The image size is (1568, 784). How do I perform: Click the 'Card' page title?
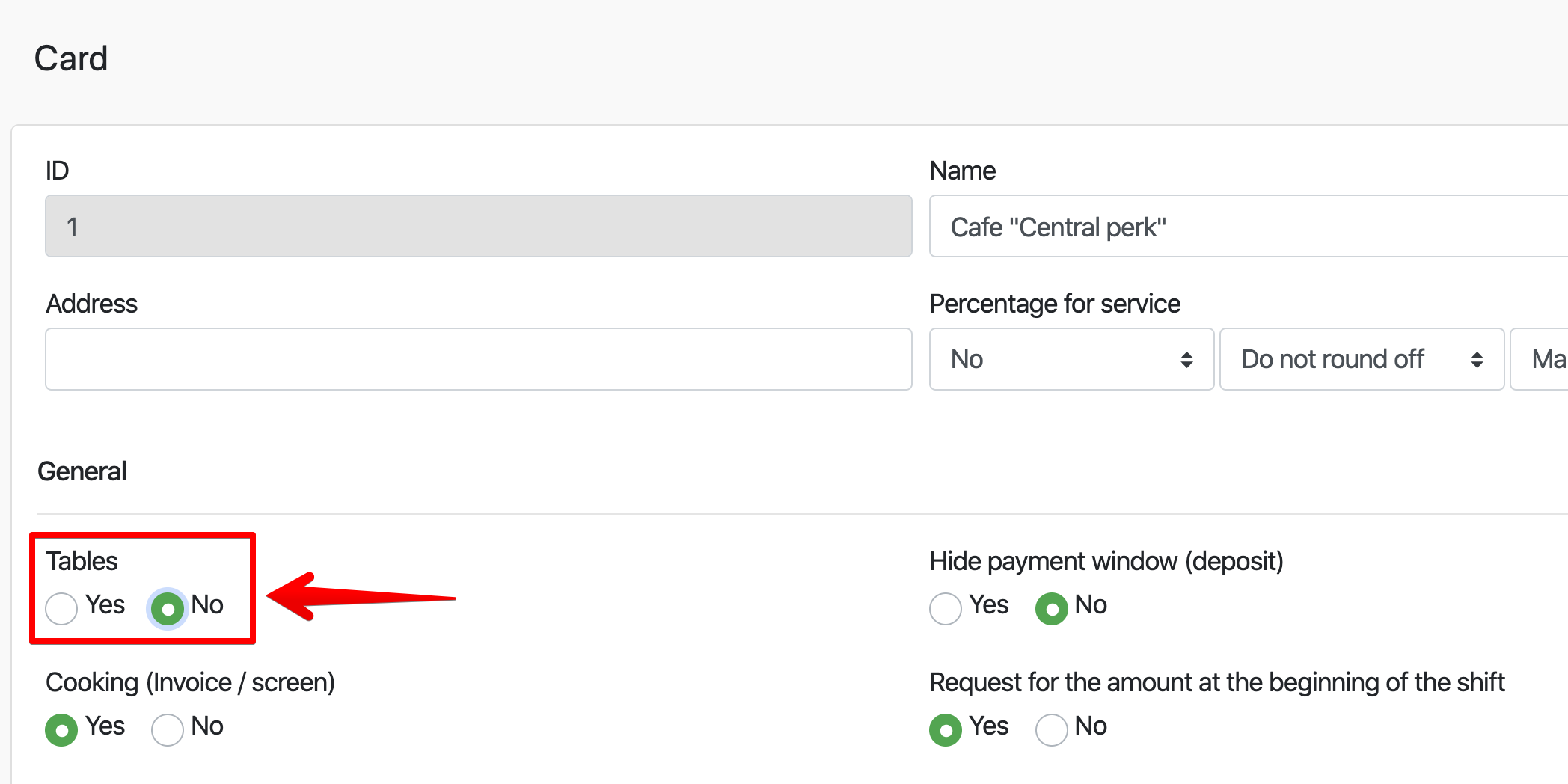[x=71, y=58]
